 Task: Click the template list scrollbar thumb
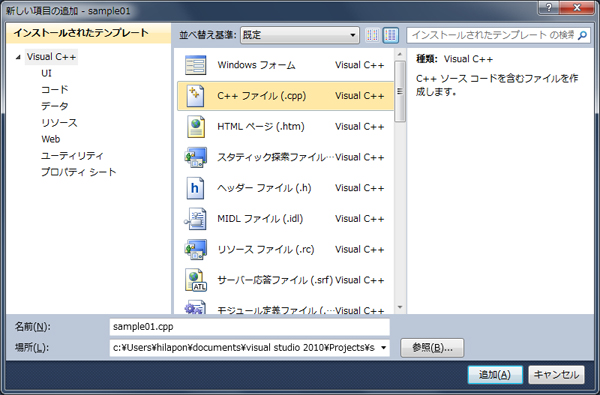[x=400, y=91]
